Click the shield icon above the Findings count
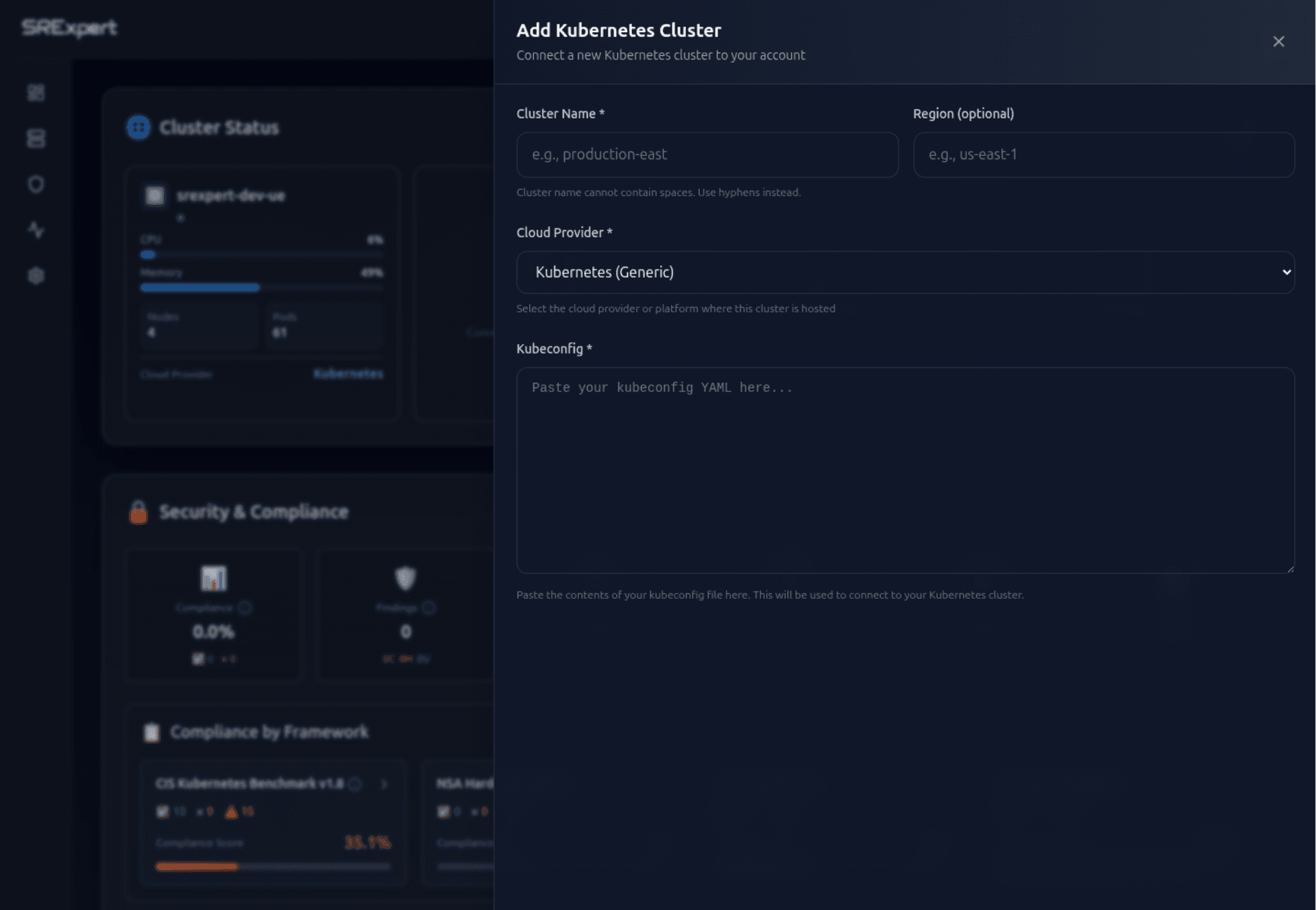 (x=405, y=578)
